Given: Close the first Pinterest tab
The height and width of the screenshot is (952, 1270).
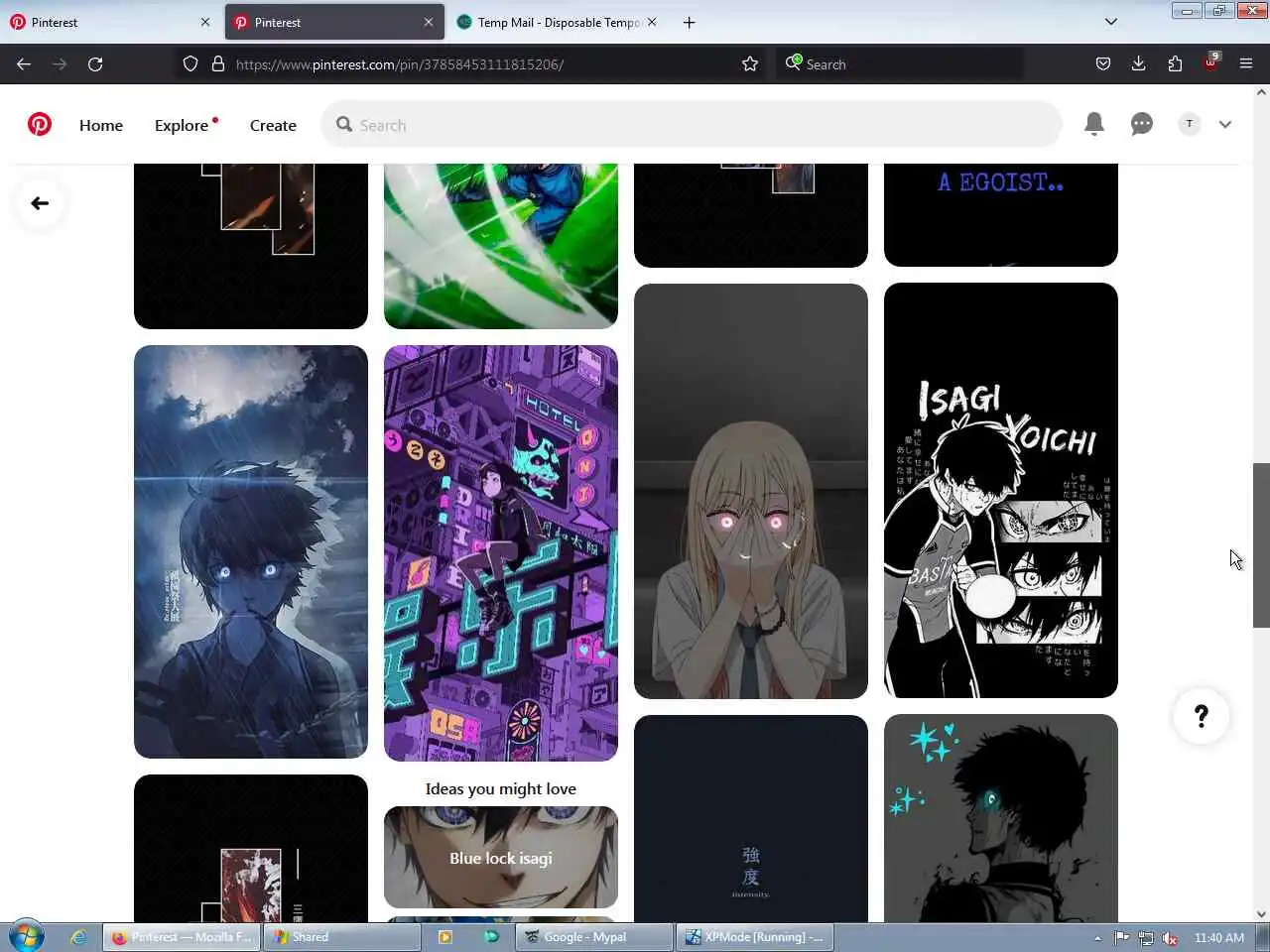Looking at the screenshot, I should 205,22.
